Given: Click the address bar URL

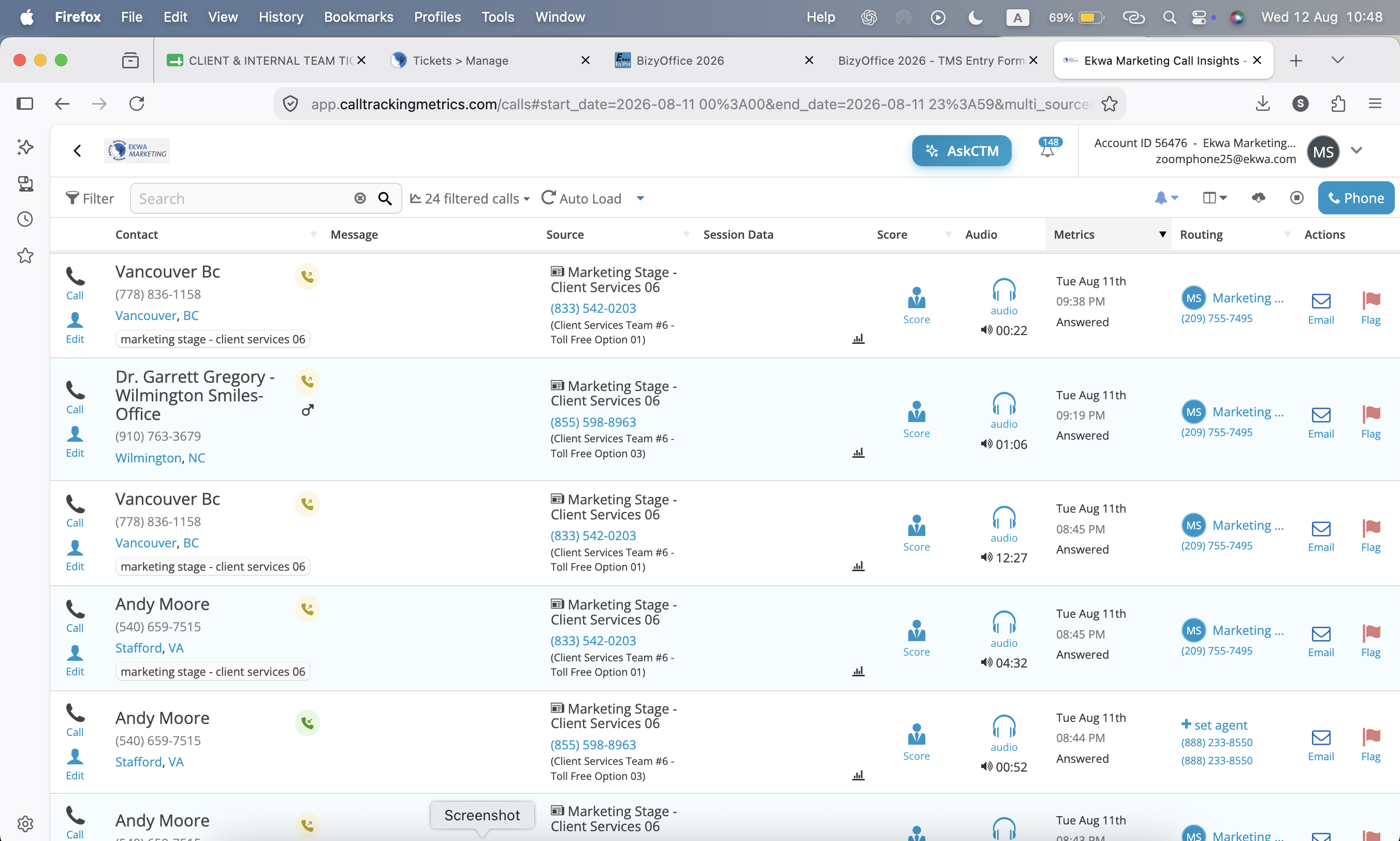Looking at the screenshot, I should pyautogui.click(x=702, y=104).
